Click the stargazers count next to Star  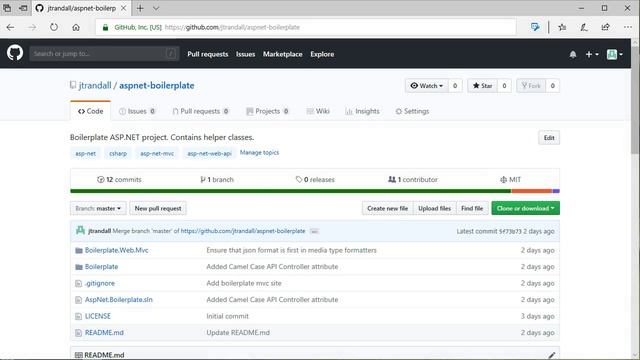point(504,86)
